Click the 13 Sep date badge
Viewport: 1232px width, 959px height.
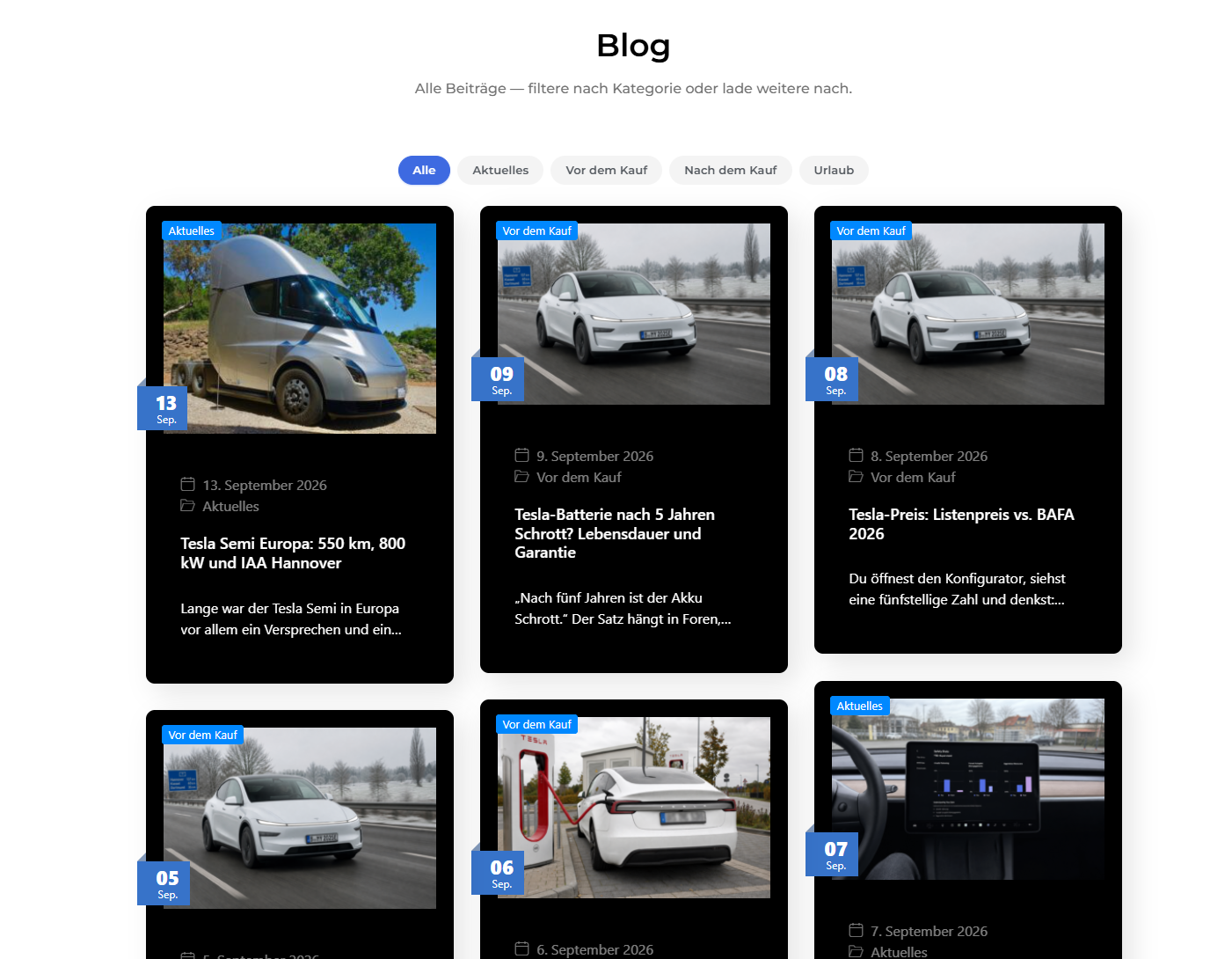pyautogui.click(x=163, y=408)
